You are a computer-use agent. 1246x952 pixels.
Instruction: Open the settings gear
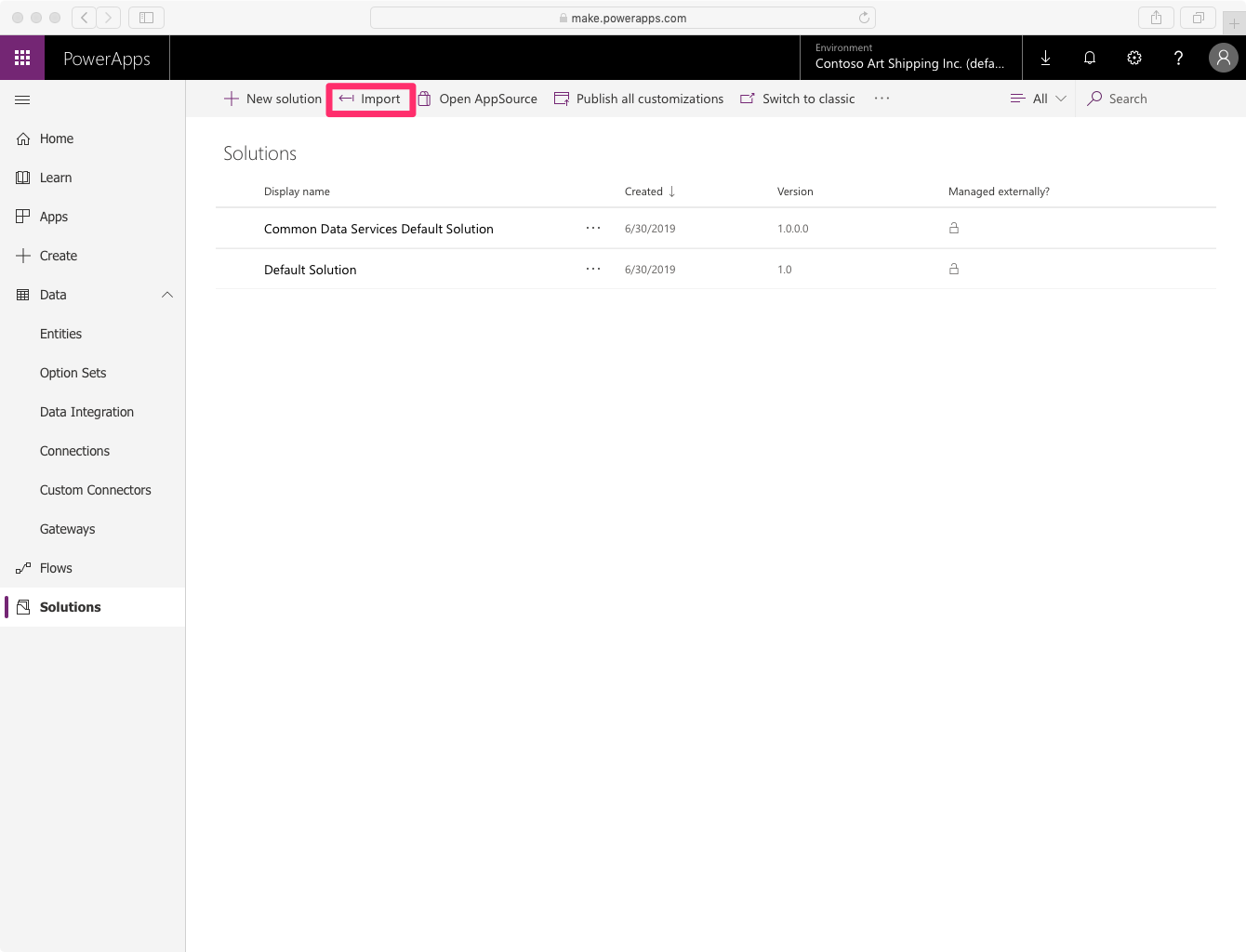(x=1134, y=58)
